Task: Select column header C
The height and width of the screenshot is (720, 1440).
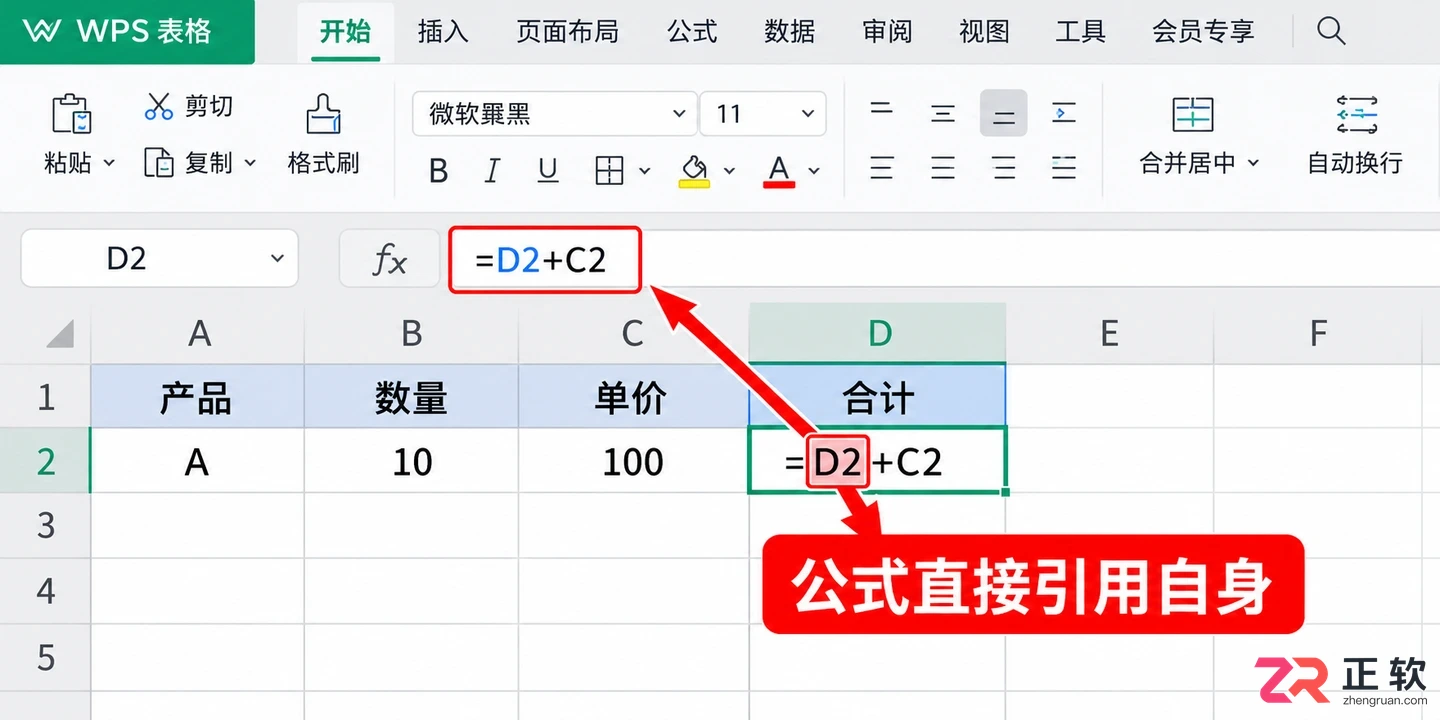Action: click(x=633, y=334)
